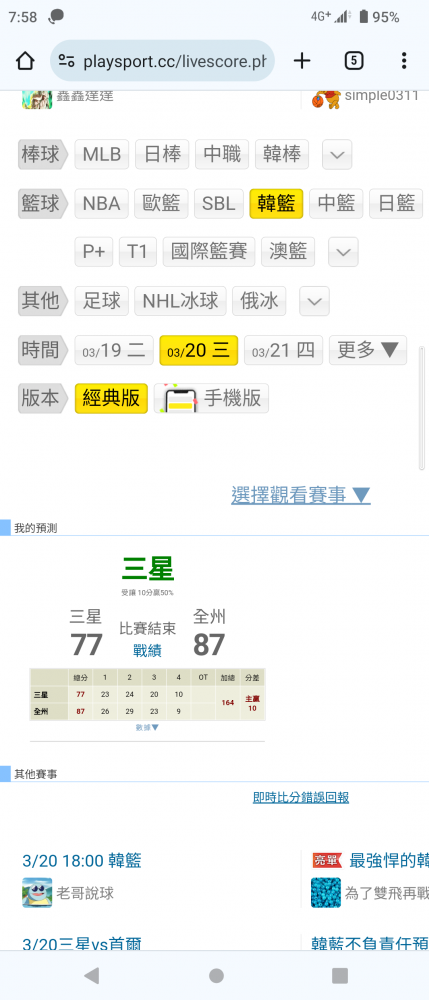Select the 03/19 二 date
The image size is (429, 1000).
coord(113,350)
